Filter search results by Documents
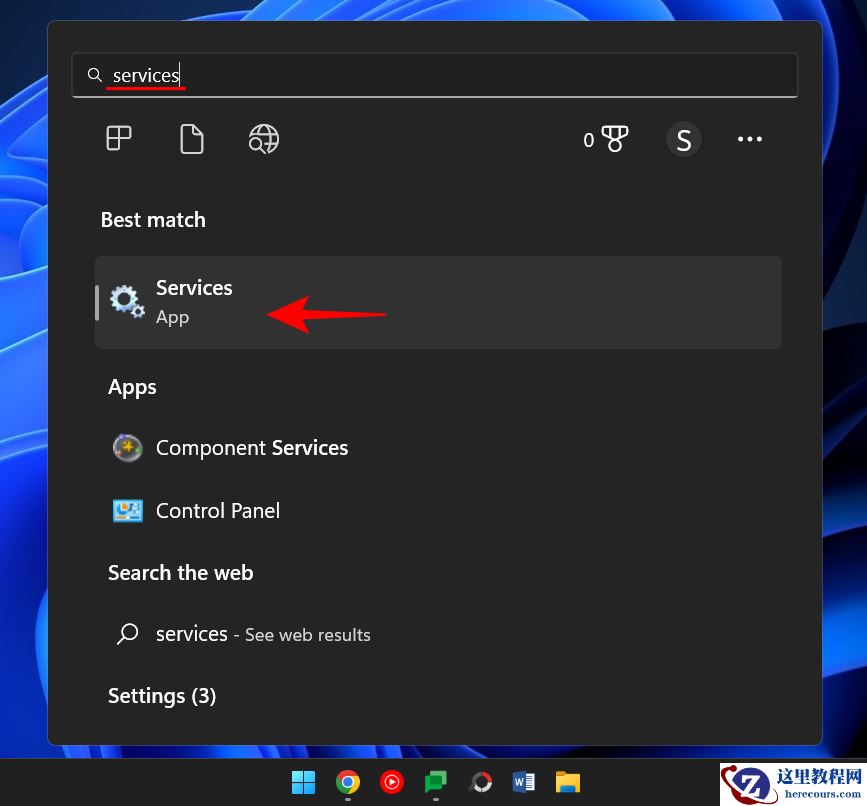Viewport: 867px width, 806px height. pyautogui.click(x=190, y=139)
